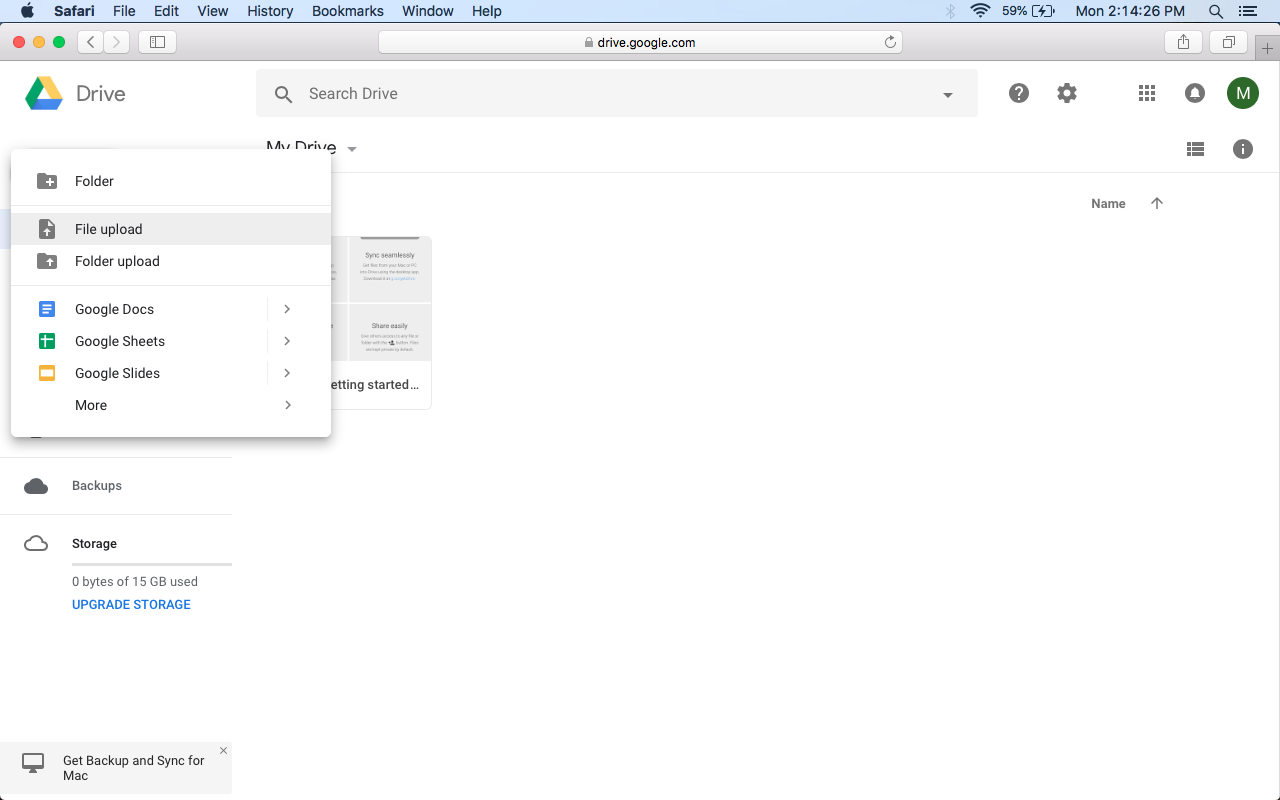Click the Storage cloud outline icon
This screenshot has height=800, width=1280.
pos(36,544)
